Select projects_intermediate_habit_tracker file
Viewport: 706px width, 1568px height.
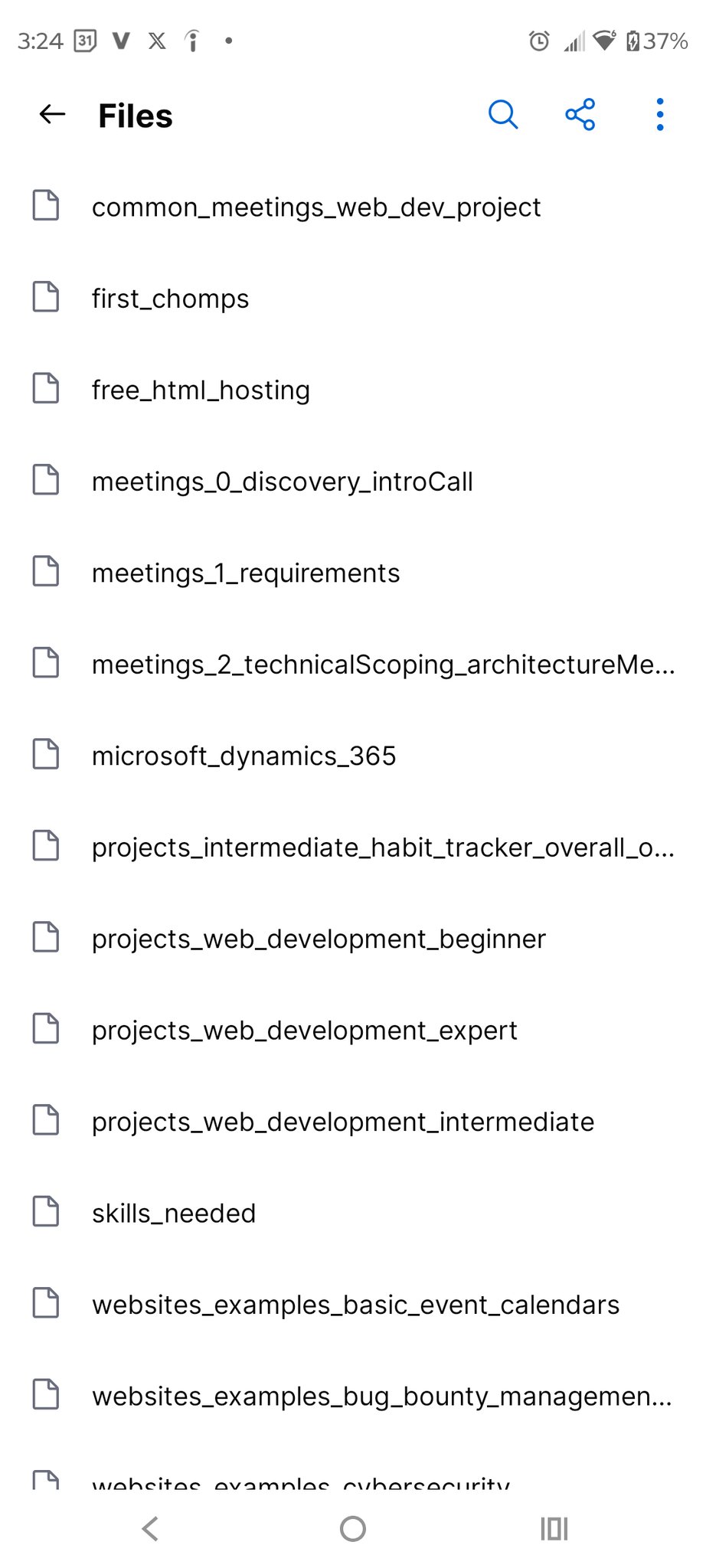tap(383, 847)
